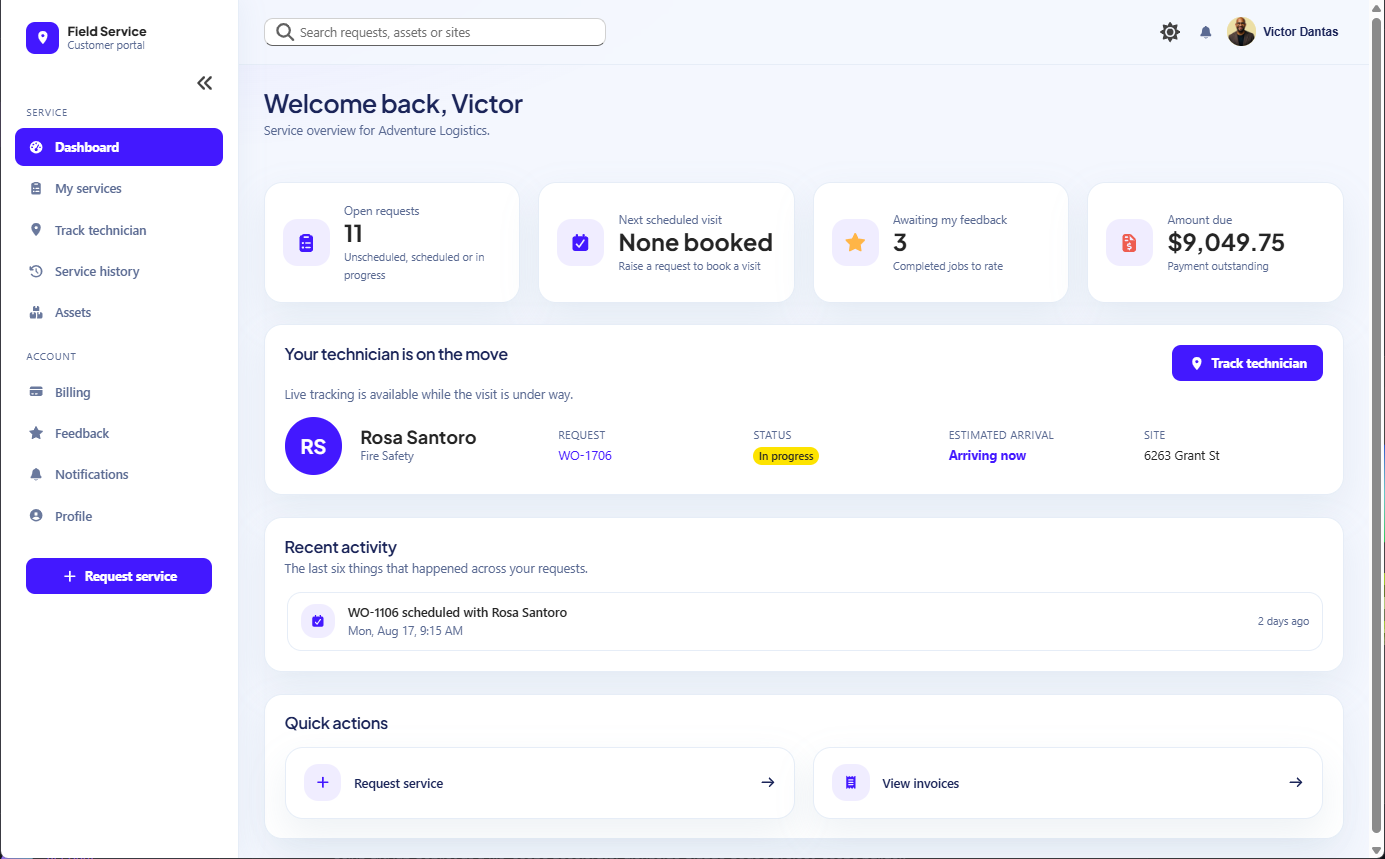Click the In progress status badge
The image size is (1385, 859).
[x=786, y=456]
